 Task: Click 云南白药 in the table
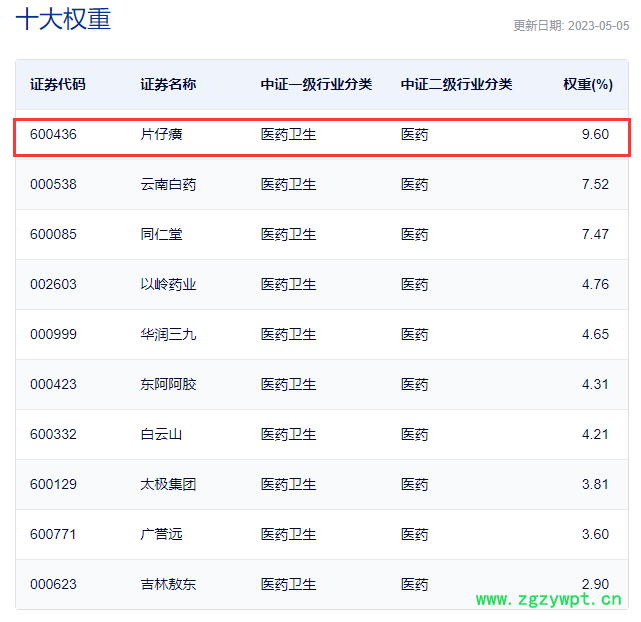[x=168, y=184]
